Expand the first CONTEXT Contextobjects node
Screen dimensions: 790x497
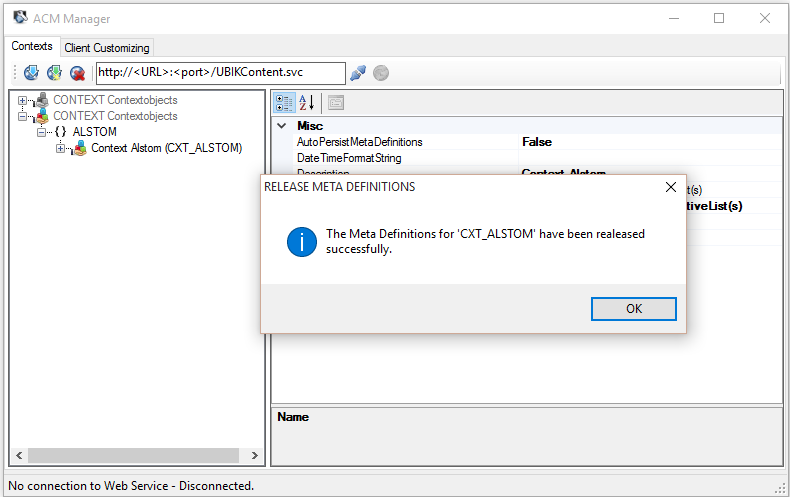tap(23, 100)
